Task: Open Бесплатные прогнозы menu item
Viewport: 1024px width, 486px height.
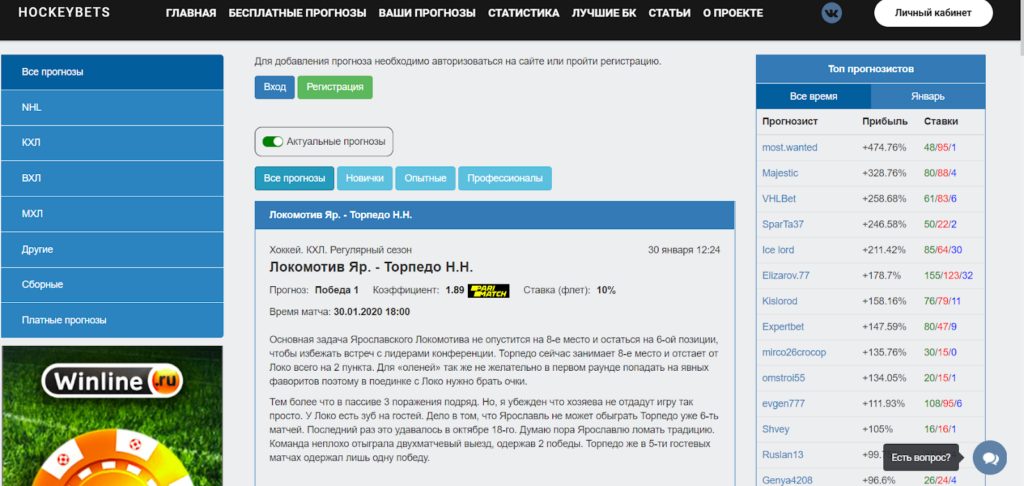Action: click(297, 13)
